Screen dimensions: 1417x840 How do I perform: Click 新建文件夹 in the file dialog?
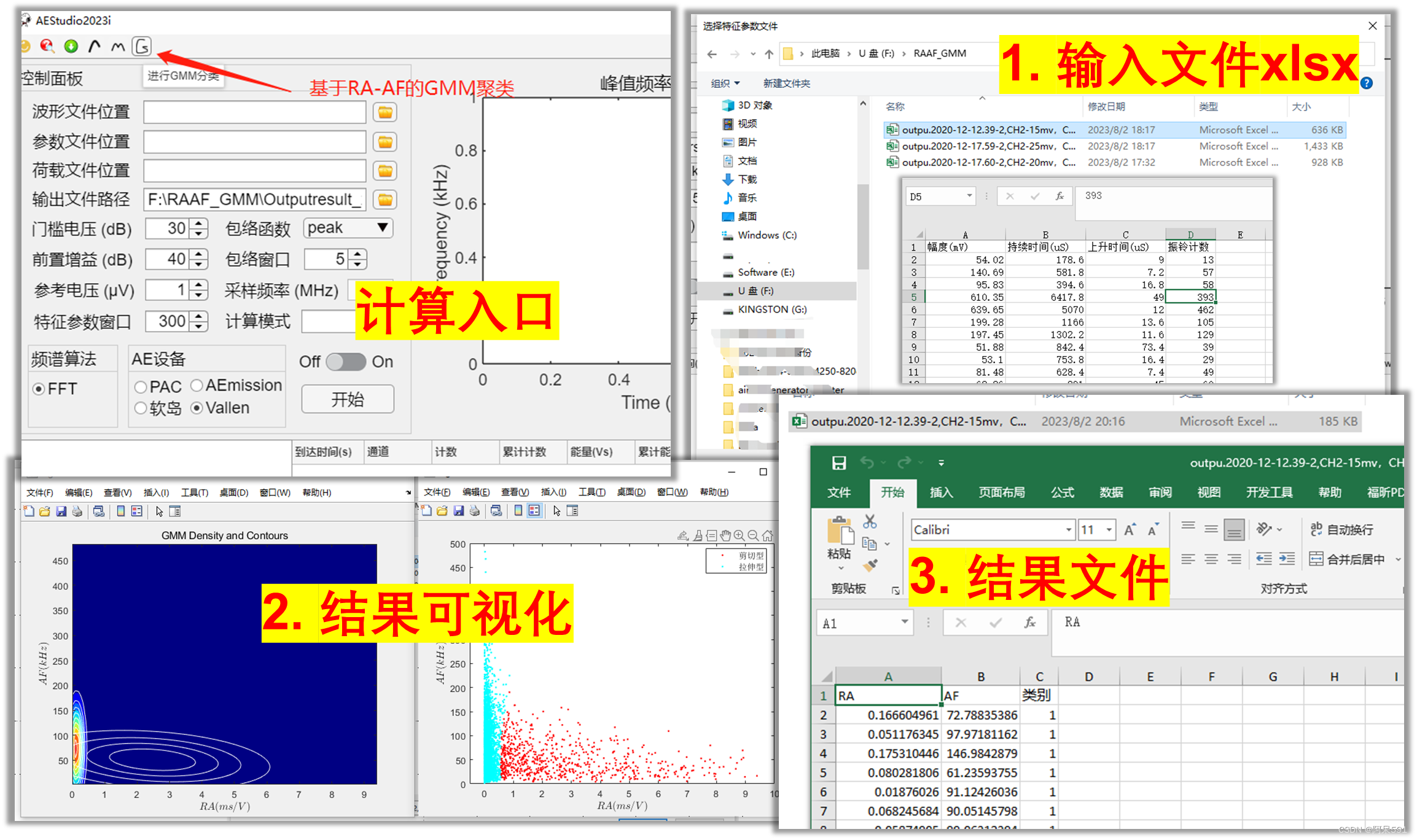786,84
